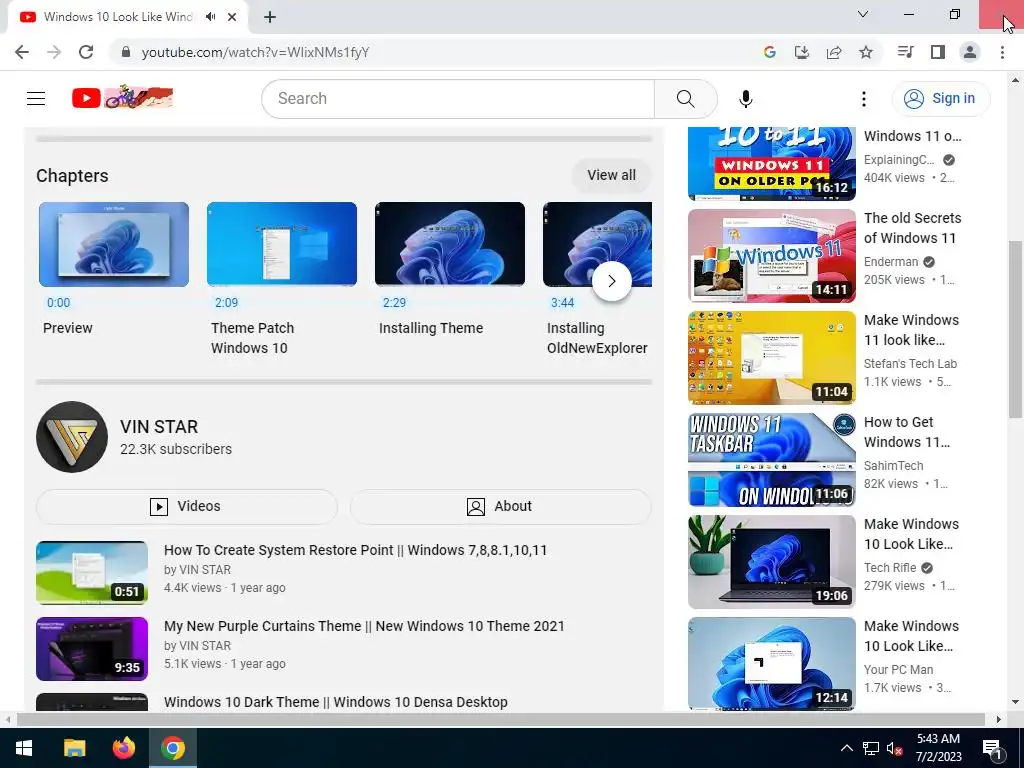Toggle Chrome side panel icon
Image resolution: width=1024 pixels, height=768 pixels.
click(938, 52)
